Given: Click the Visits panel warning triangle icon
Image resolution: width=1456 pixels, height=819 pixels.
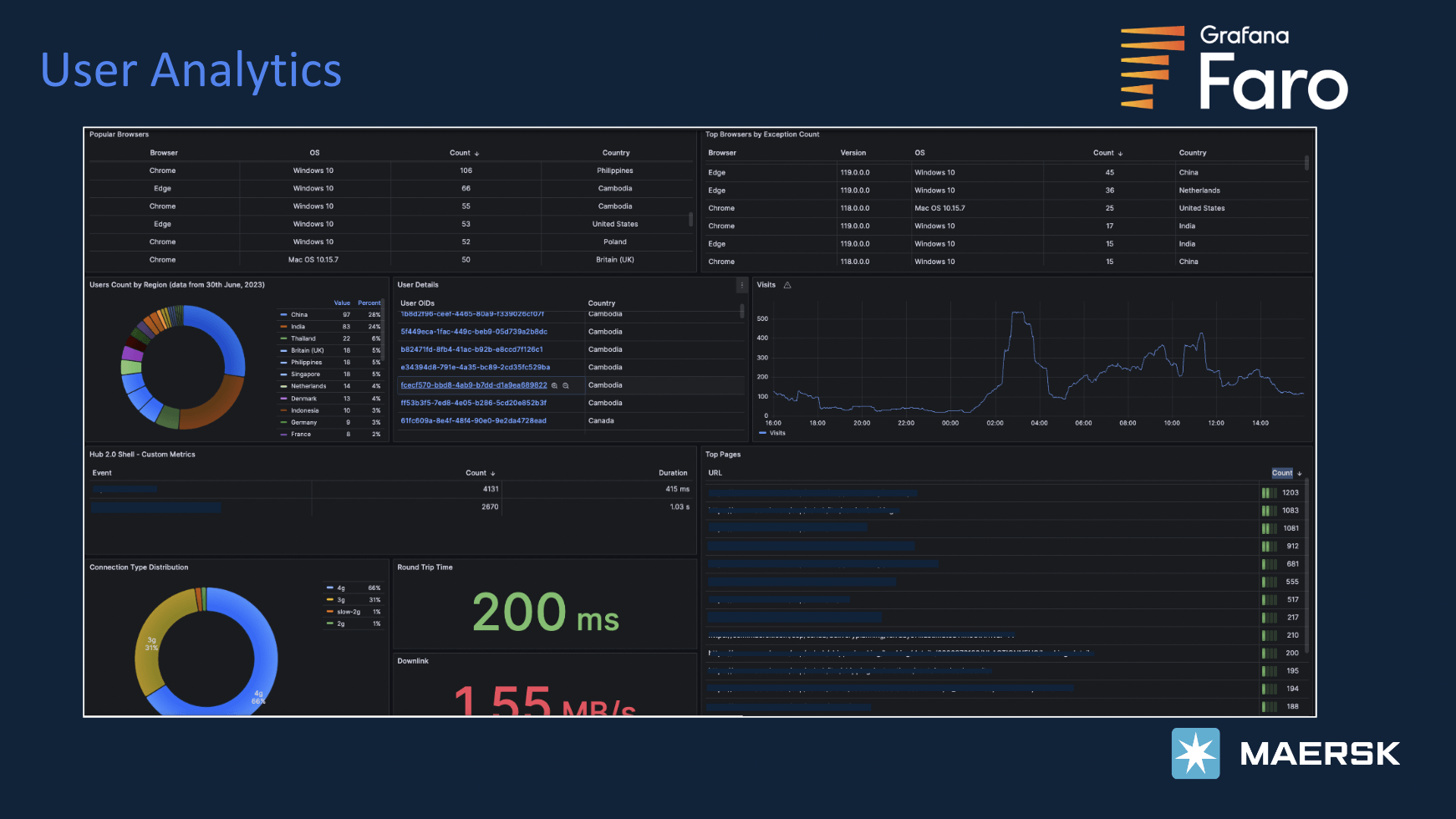Looking at the screenshot, I should pyautogui.click(x=787, y=285).
